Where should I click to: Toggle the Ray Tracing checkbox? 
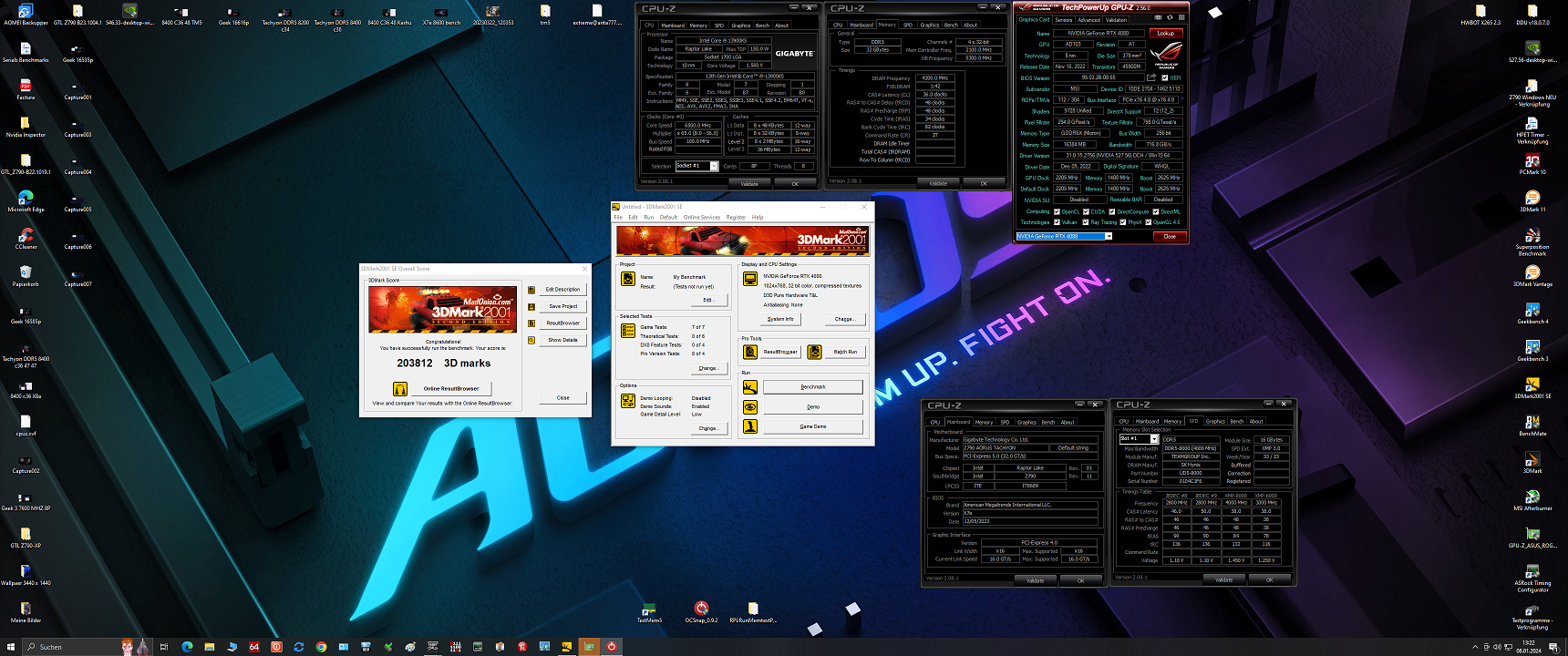1086,222
